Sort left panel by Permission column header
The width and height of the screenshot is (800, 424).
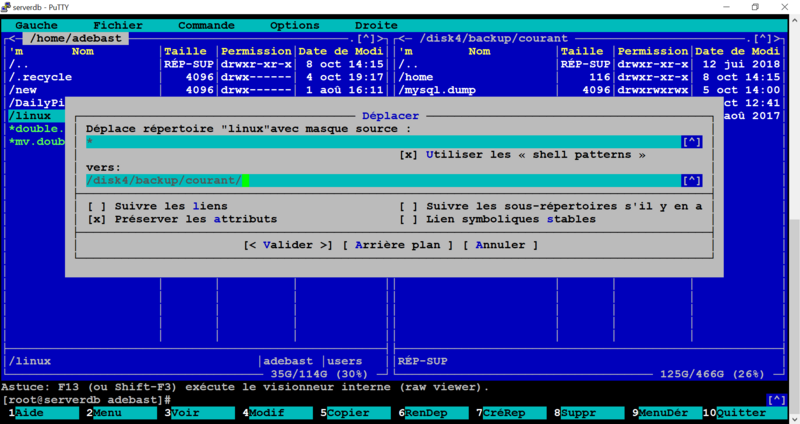pyautogui.click(x=256, y=52)
